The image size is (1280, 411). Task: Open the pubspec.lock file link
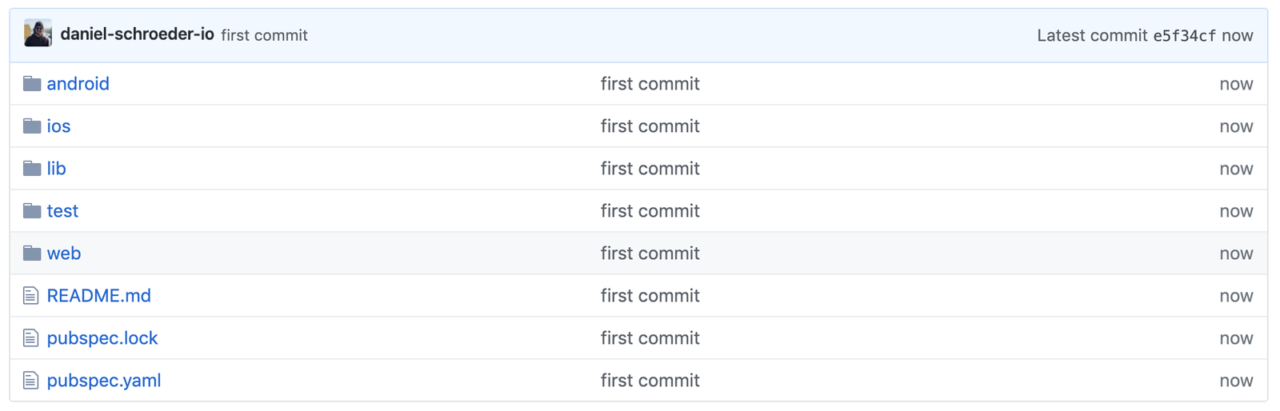(102, 338)
